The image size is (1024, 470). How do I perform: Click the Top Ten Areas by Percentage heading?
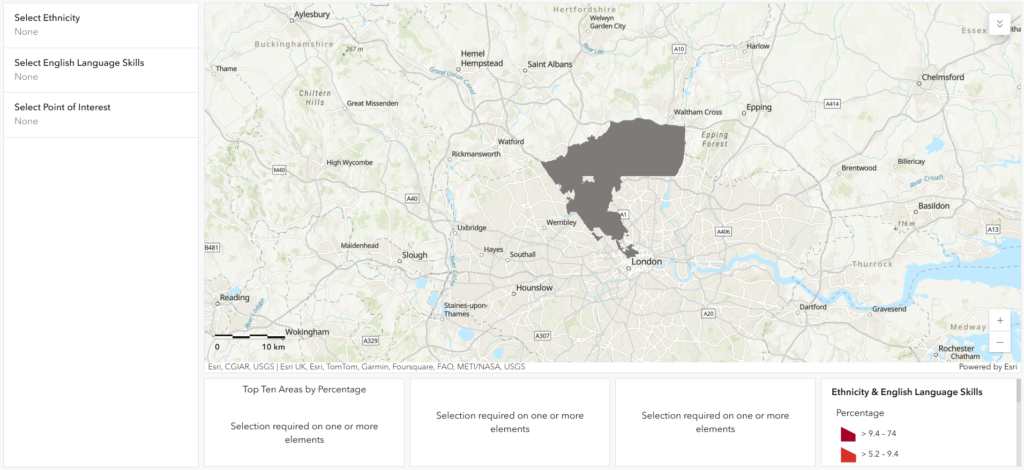click(x=304, y=390)
